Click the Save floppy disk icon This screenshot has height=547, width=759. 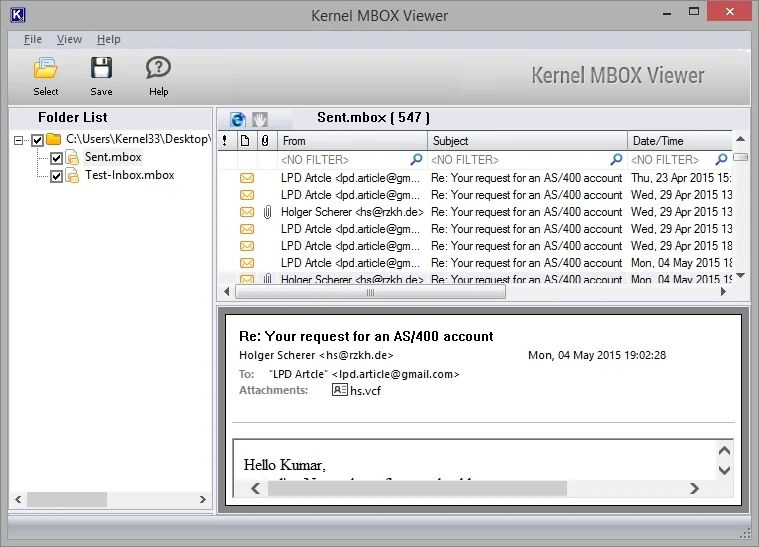click(x=101, y=68)
